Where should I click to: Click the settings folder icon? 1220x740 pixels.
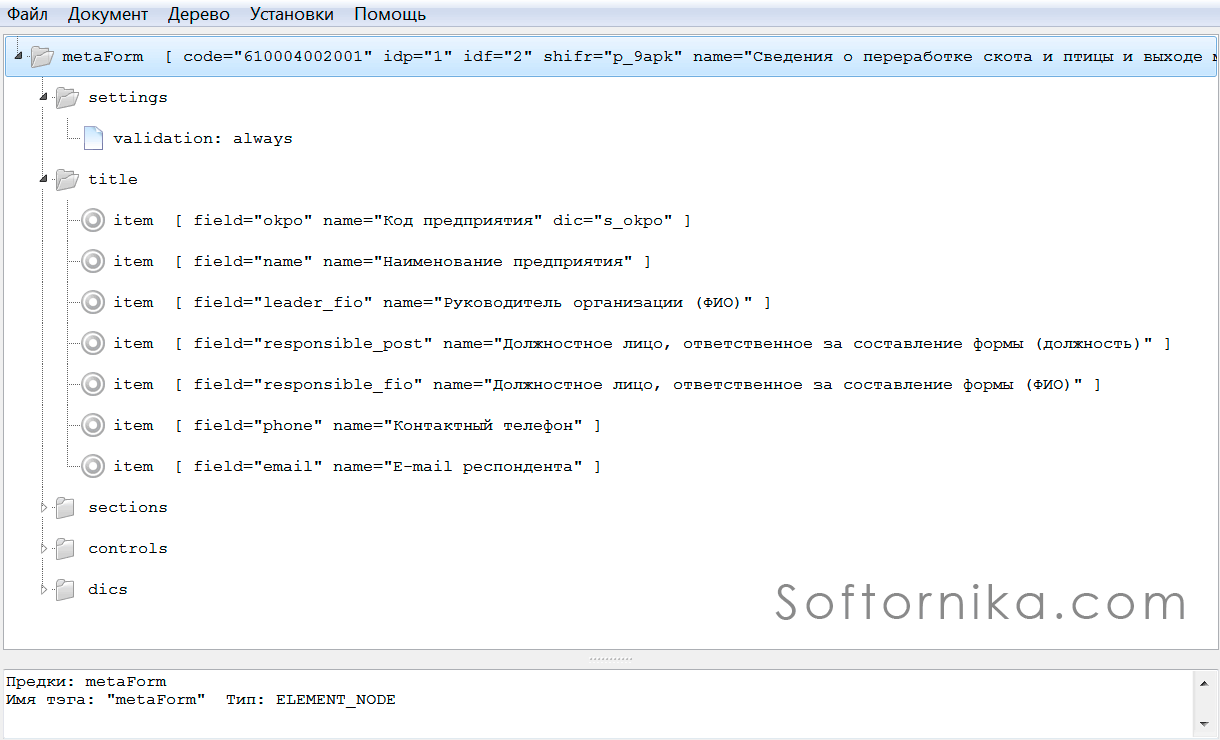tap(66, 98)
